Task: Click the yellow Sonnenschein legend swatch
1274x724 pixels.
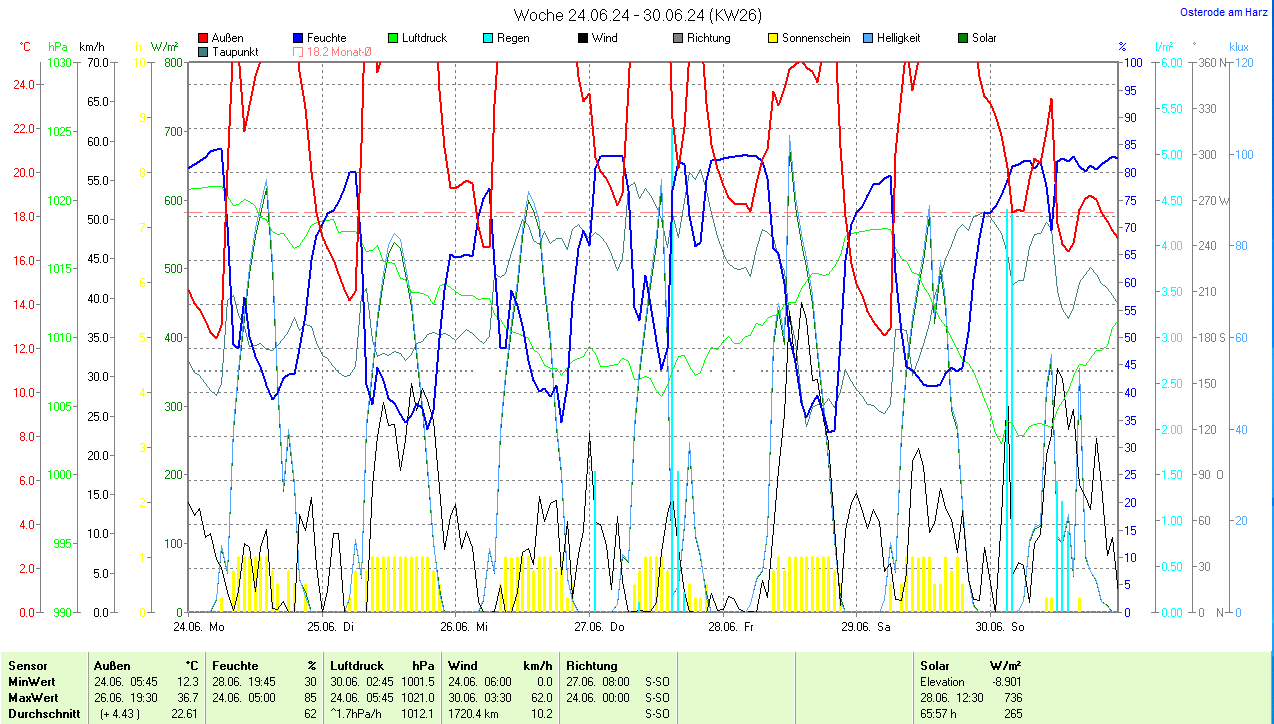Action: [773, 38]
